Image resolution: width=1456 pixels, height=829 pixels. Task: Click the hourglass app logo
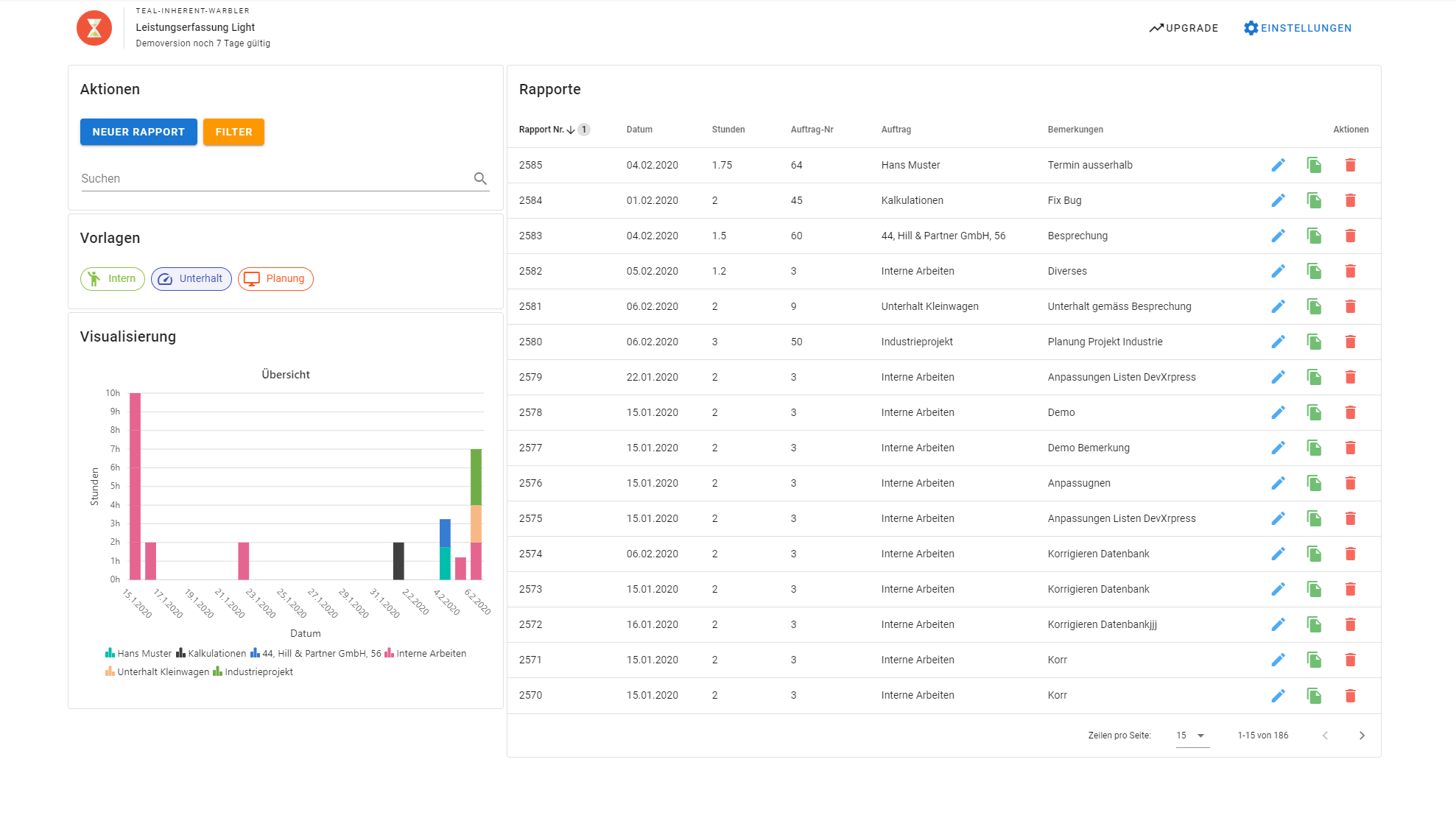94,28
